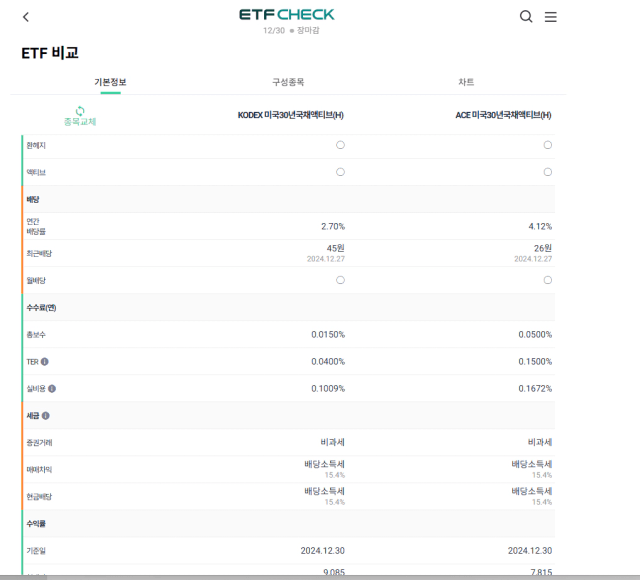
Task: Click the KODEX 최근배당 value 45원
Action: [336, 248]
